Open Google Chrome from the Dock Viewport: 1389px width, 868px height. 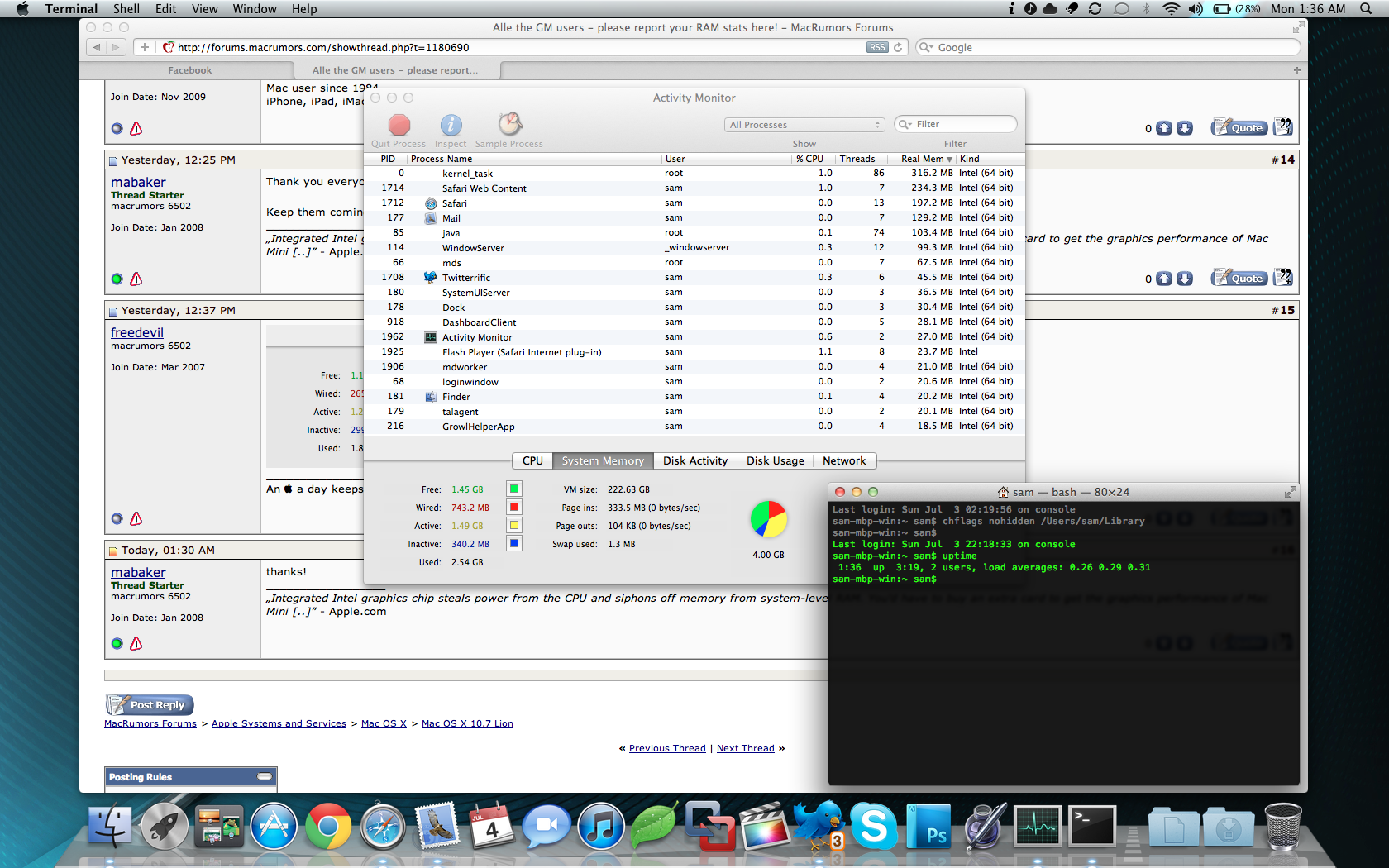[x=328, y=826]
